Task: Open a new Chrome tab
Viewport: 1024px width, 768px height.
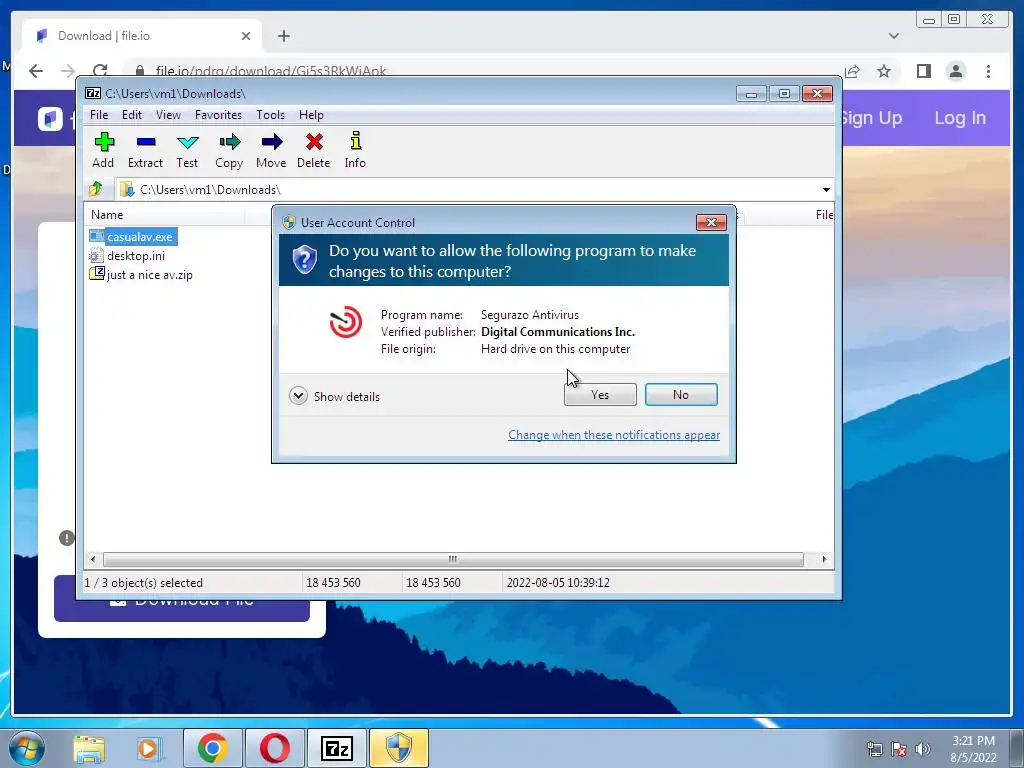Action: pyautogui.click(x=283, y=36)
